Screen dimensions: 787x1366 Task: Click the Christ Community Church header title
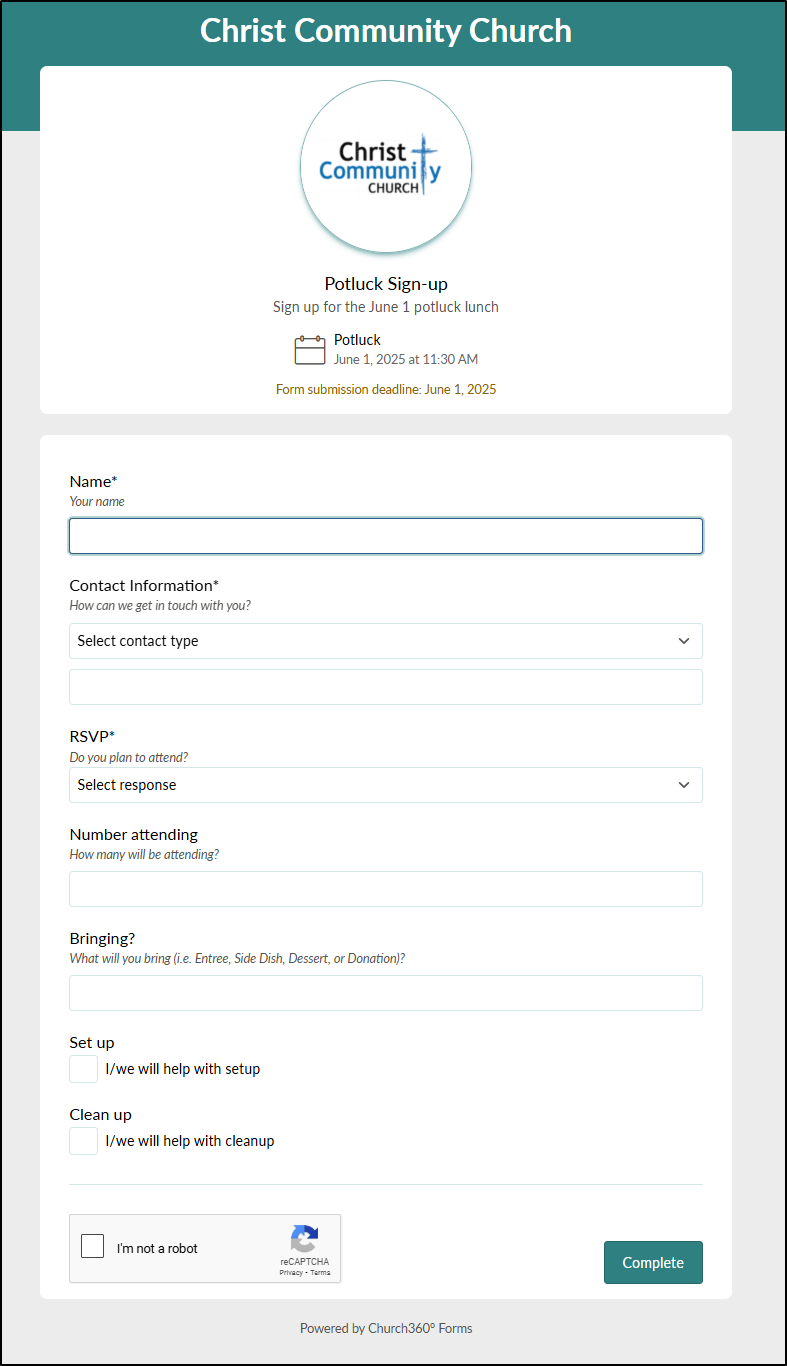click(386, 31)
